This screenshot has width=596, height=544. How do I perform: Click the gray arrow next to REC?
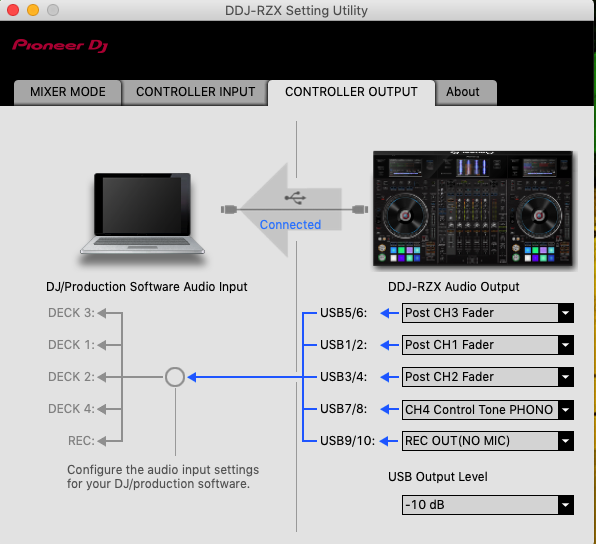(102, 441)
